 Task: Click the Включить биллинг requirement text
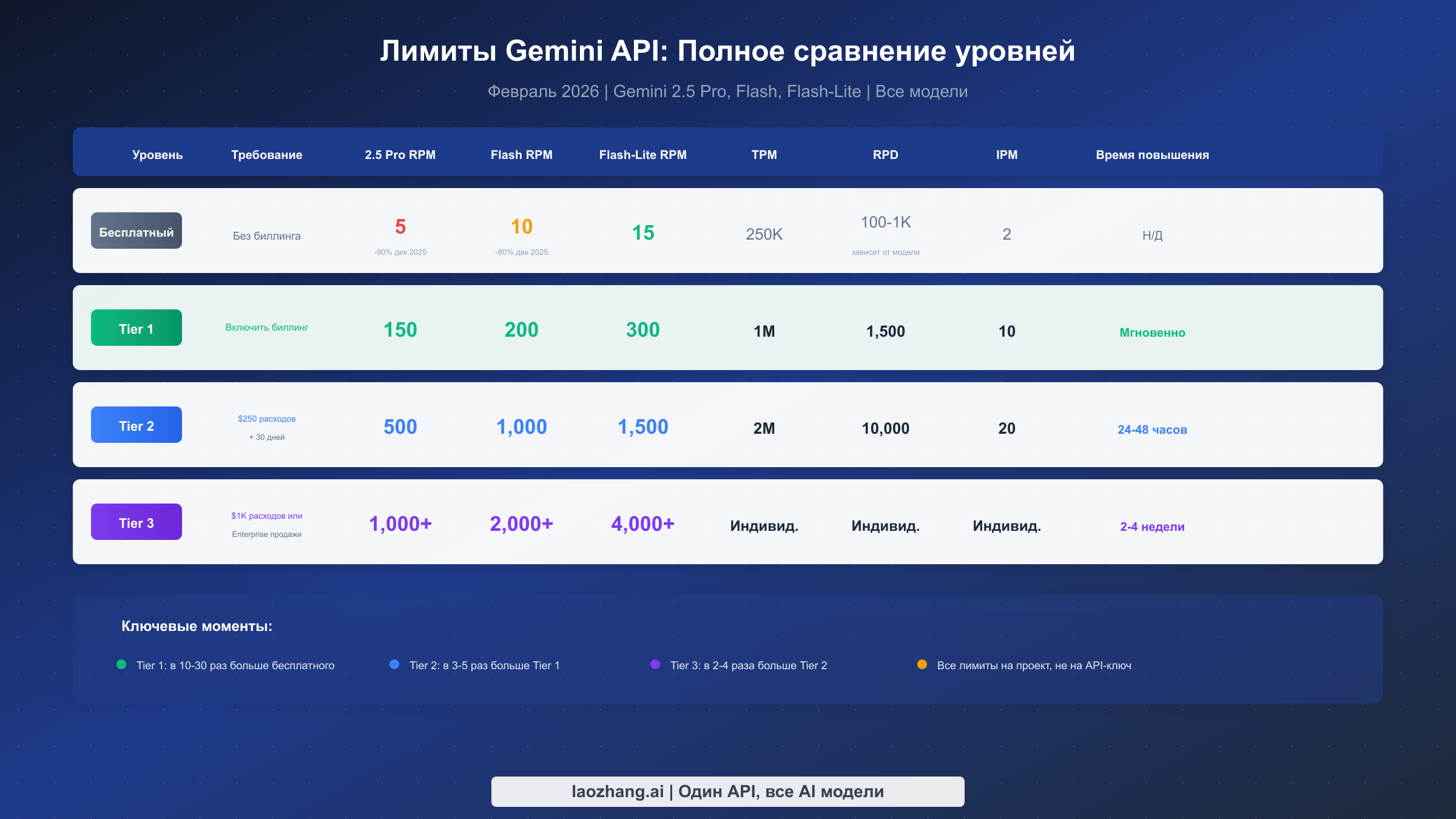click(266, 328)
